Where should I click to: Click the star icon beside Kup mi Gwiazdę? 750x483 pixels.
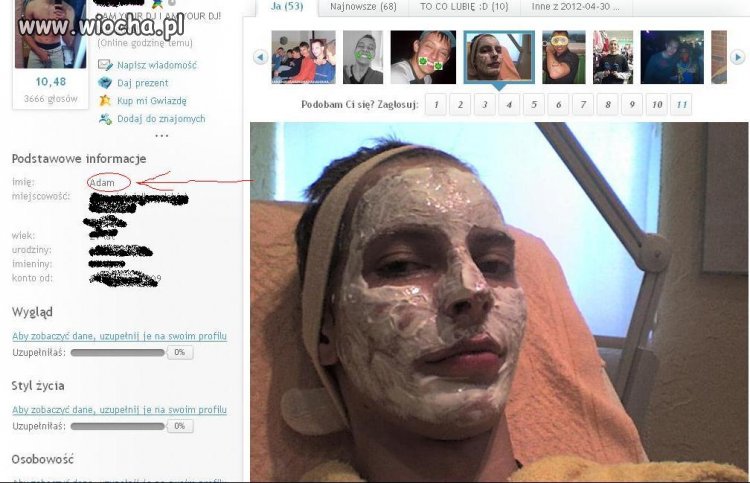coord(105,100)
